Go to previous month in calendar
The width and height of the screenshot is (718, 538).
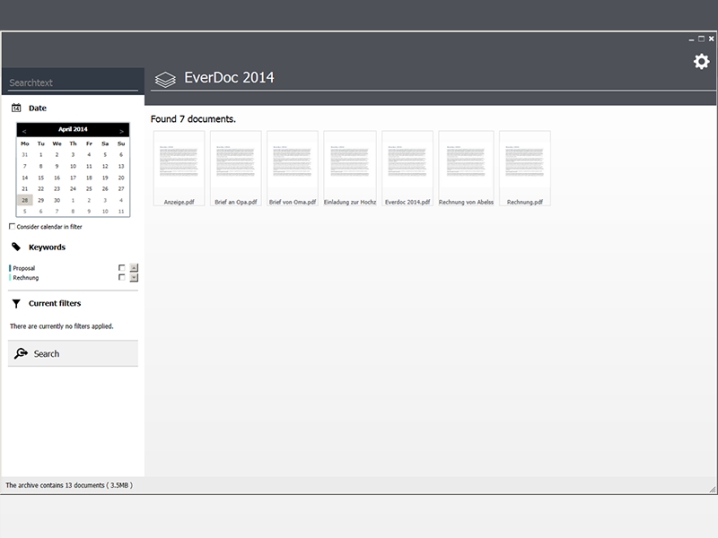pos(24,130)
